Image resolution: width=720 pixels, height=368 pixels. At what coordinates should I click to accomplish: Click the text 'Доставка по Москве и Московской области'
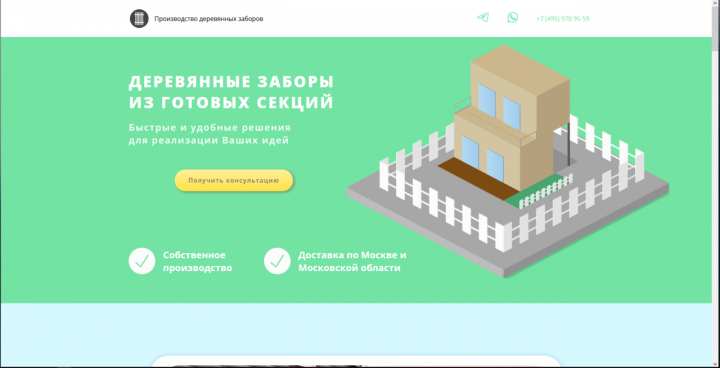point(352,261)
